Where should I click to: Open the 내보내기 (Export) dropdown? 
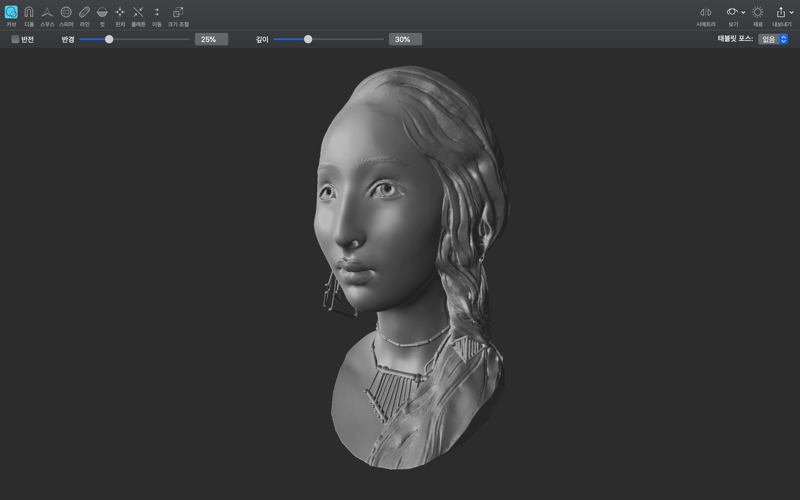coord(782,13)
